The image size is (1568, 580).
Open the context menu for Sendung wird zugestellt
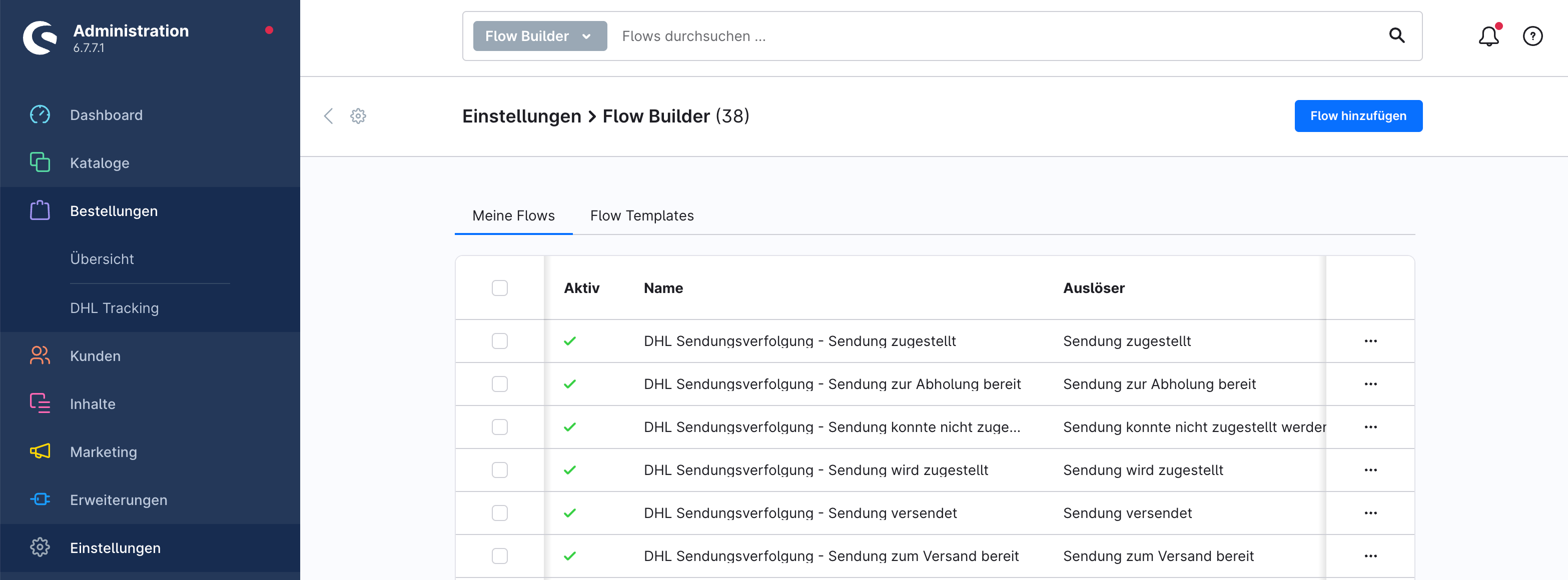pos(1371,470)
